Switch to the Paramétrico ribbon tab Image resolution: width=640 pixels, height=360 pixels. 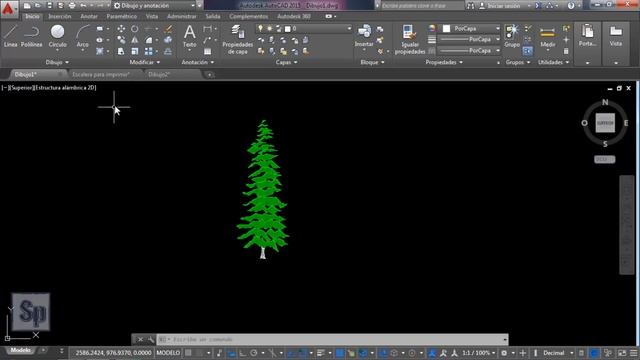[x=122, y=16]
